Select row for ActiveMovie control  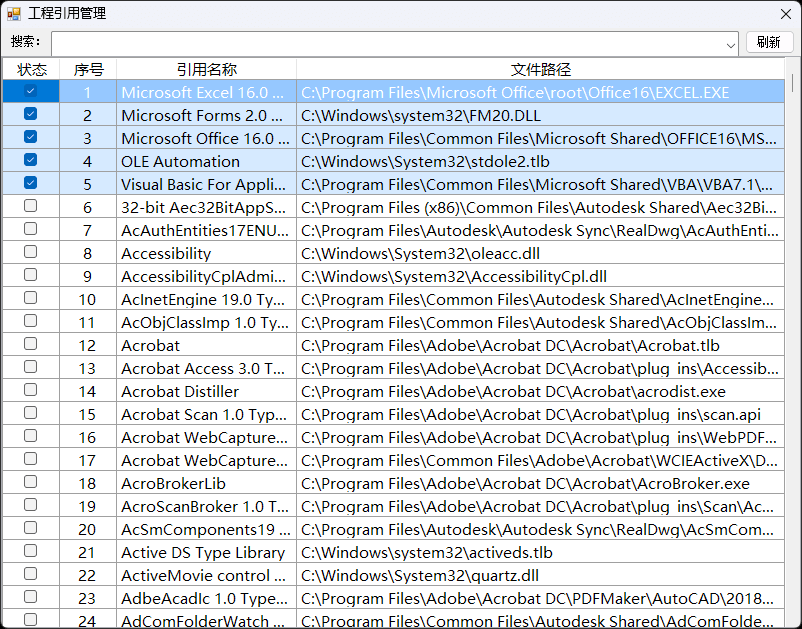[x=394, y=575]
